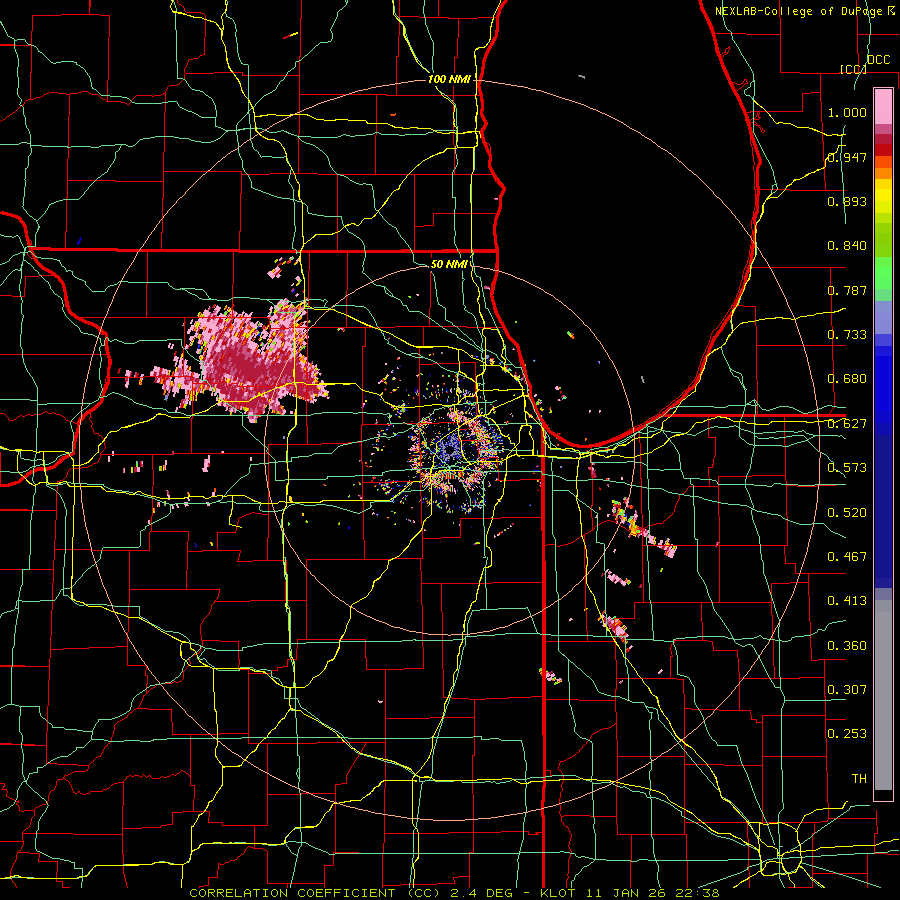Click the TH label at the scale bottom
This screenshot has width=900, height=900.
(x=859, y=779)
